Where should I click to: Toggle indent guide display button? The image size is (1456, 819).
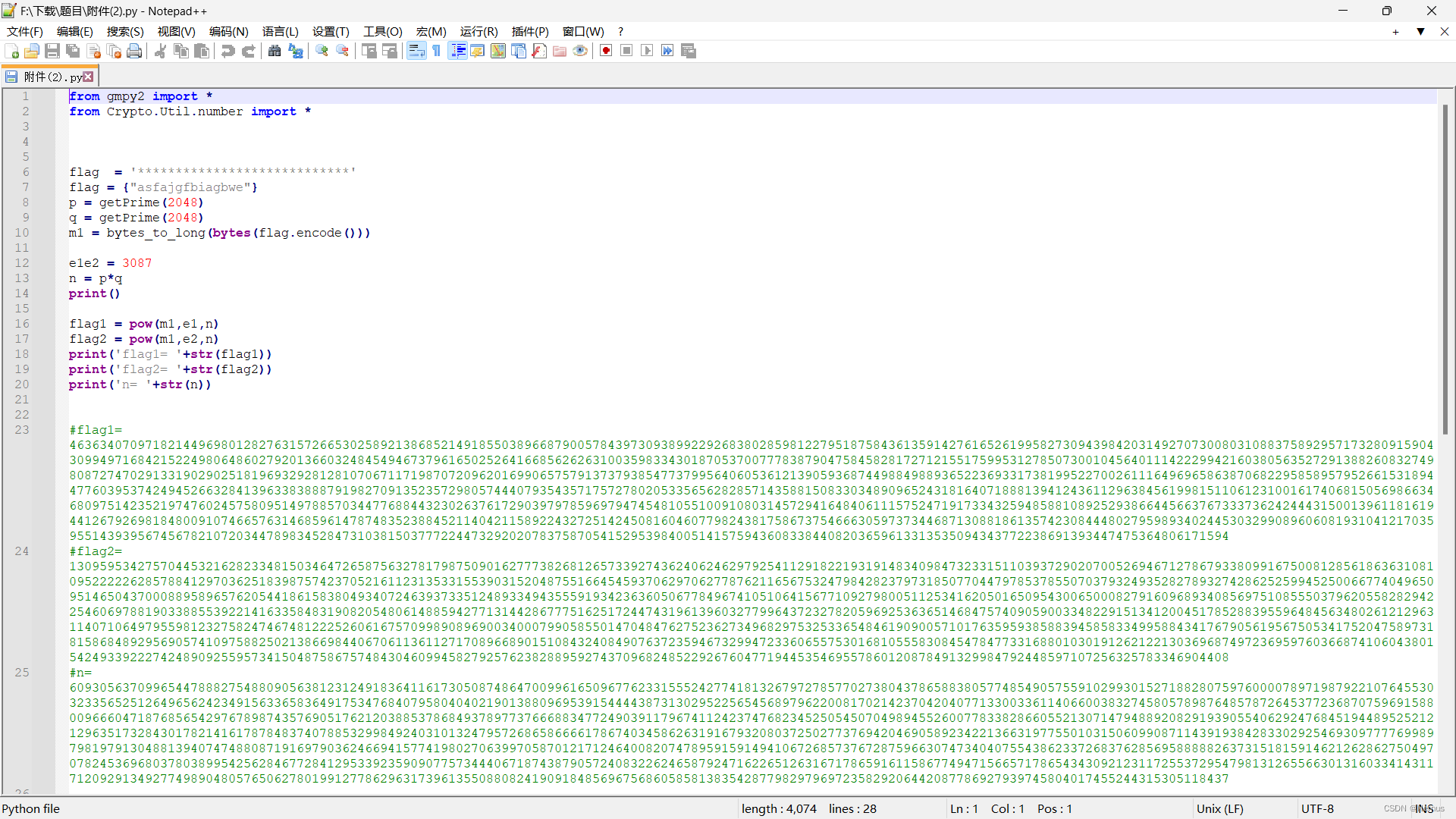[458, 51]
